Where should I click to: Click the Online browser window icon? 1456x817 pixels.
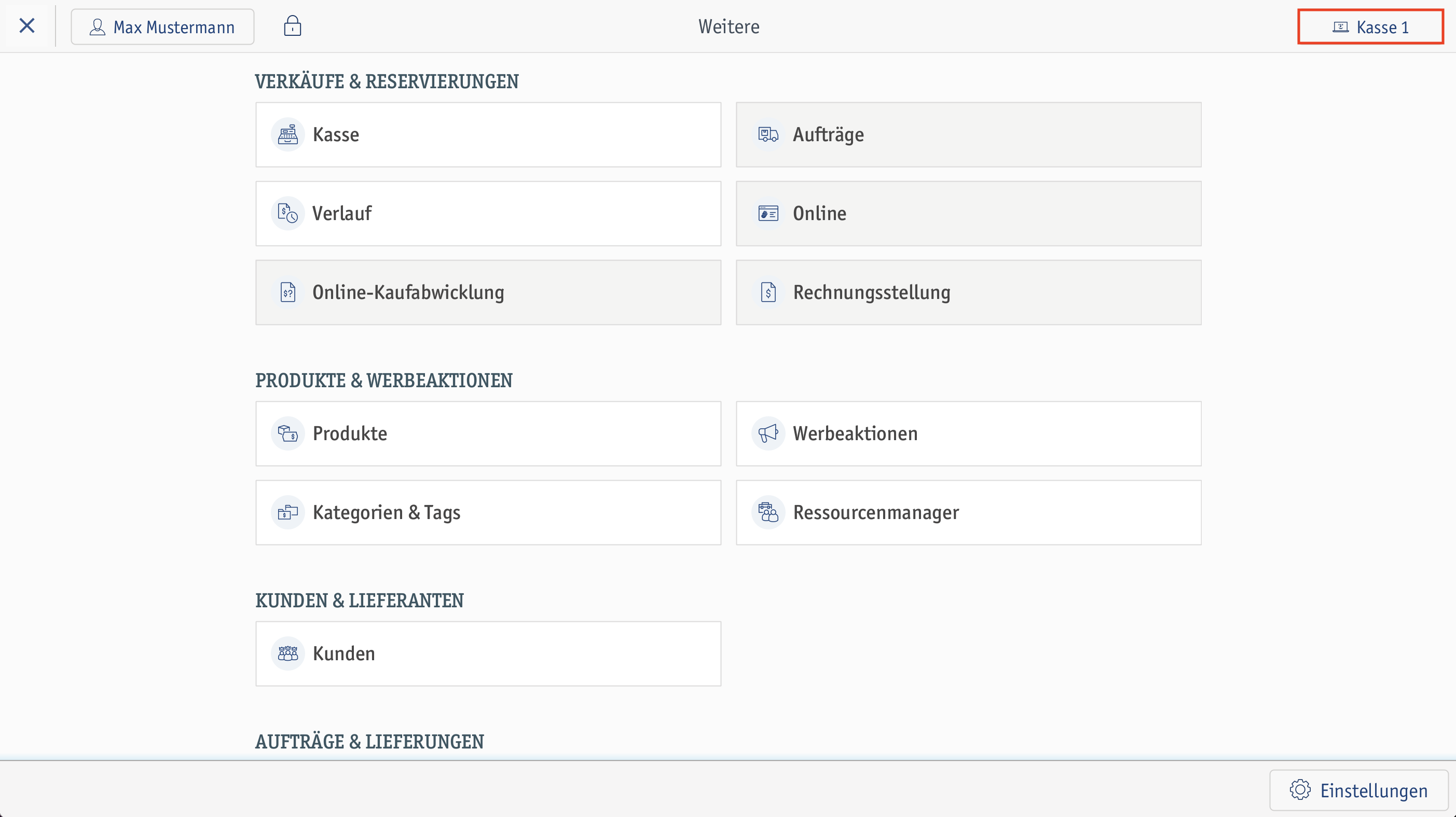768,214
